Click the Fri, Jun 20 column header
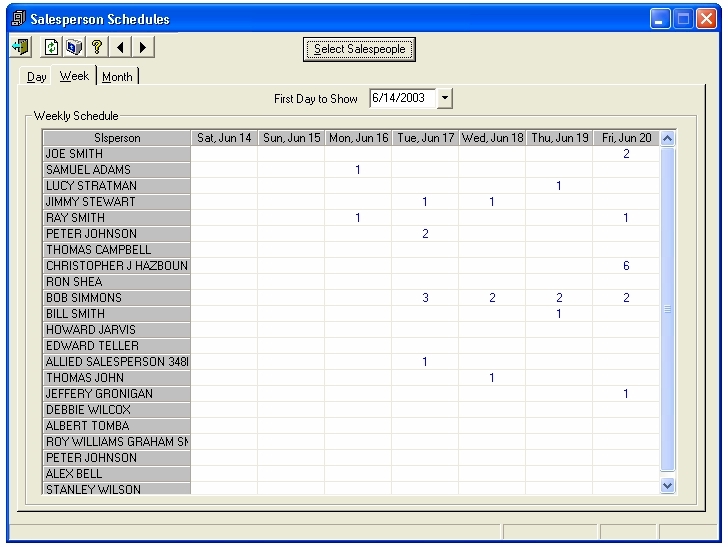This screenshot has height=547, width=728. point(626,138)
